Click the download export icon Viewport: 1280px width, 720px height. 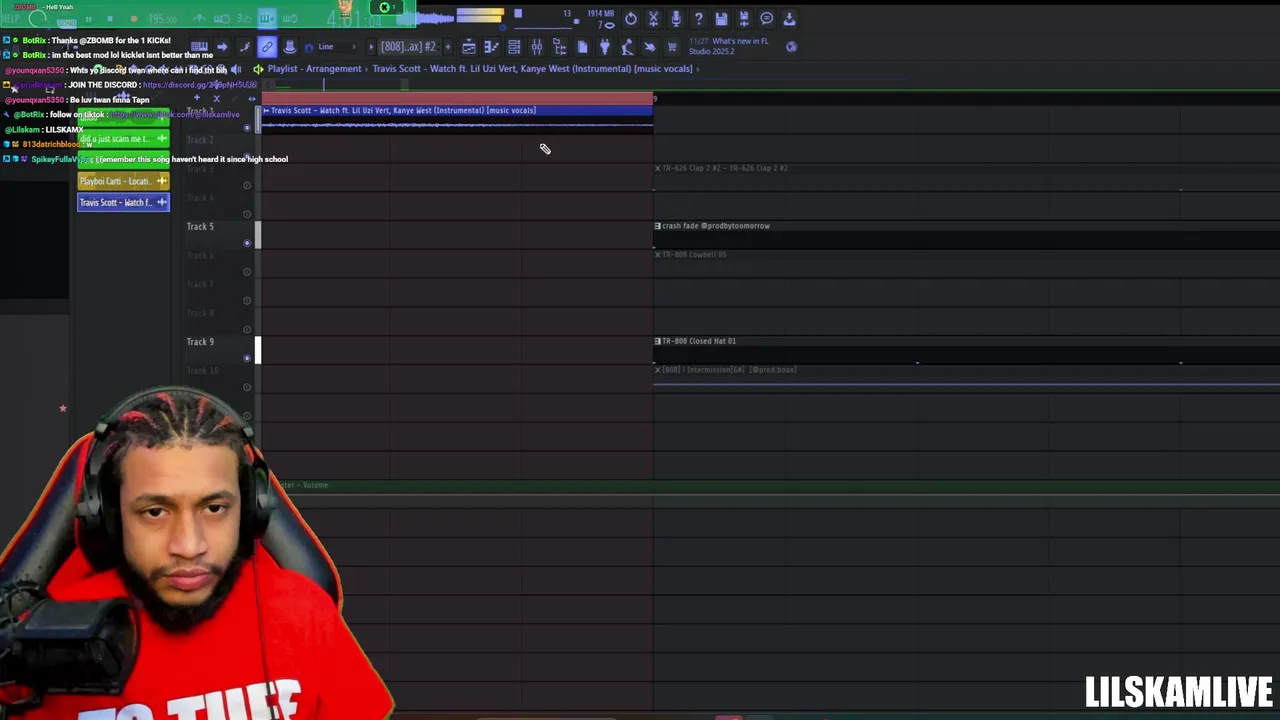tap(789, 18)
